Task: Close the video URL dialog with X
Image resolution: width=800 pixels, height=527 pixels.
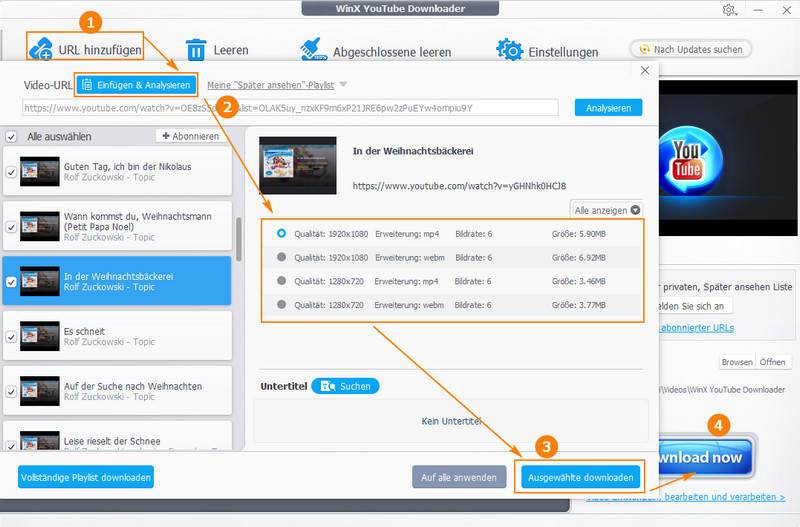Action: pos(645,71)
